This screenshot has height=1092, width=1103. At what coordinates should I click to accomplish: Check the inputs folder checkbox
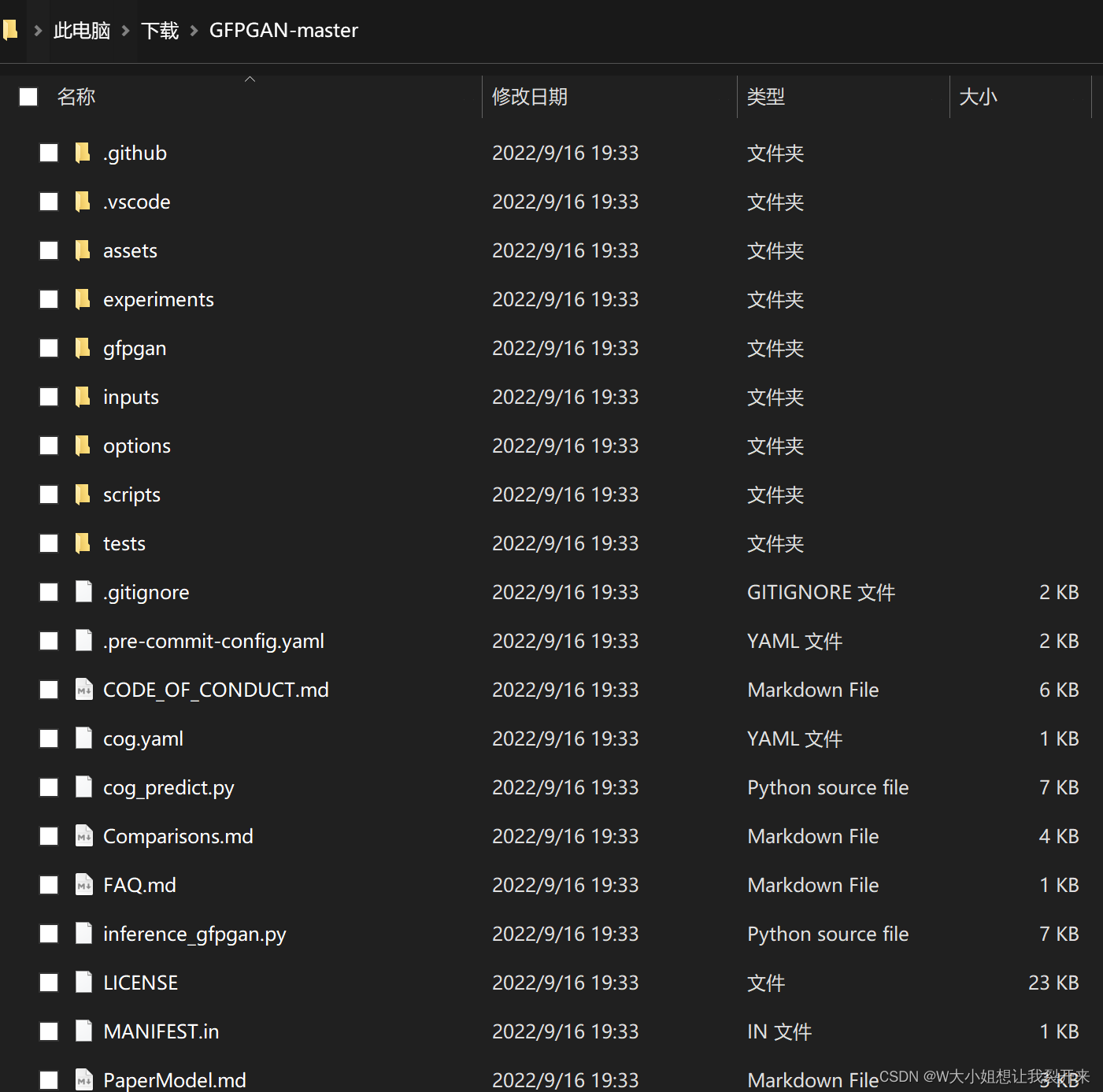coord(49,397)
